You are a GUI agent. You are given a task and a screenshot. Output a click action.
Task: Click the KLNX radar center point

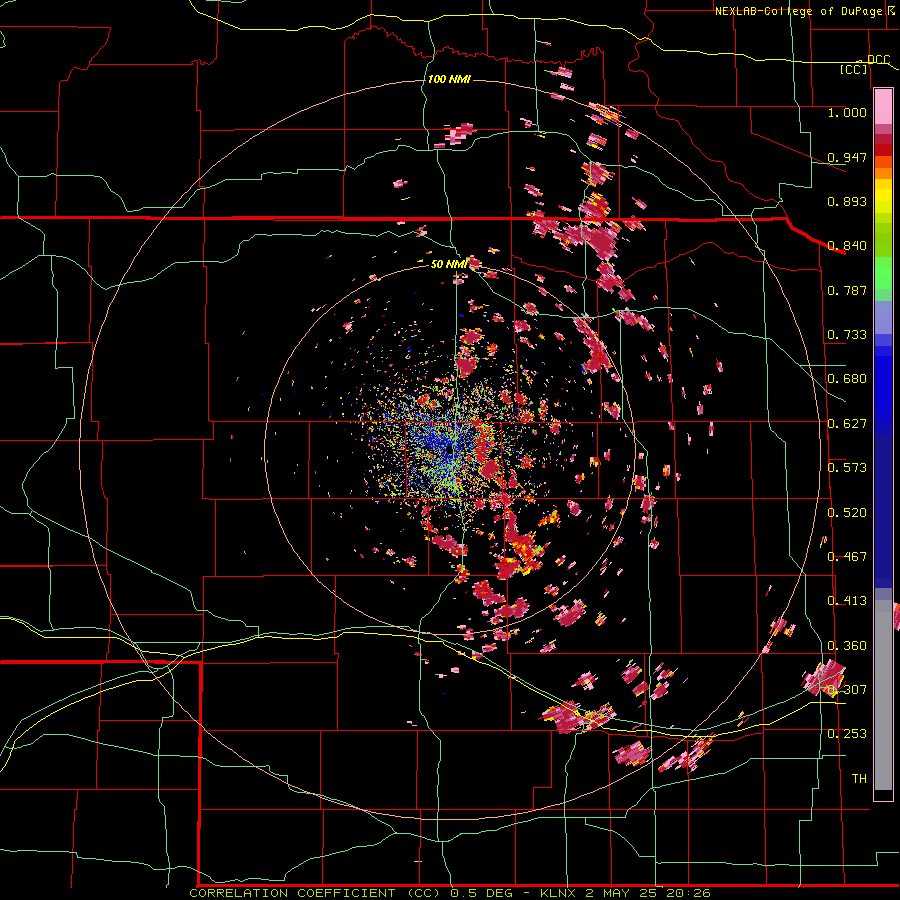(x=449, y=452)
